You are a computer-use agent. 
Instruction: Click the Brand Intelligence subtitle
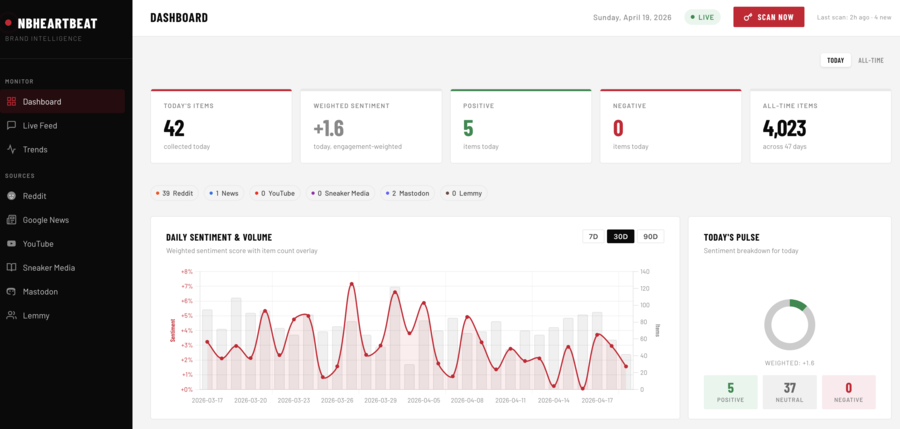[x=44, y=38]
